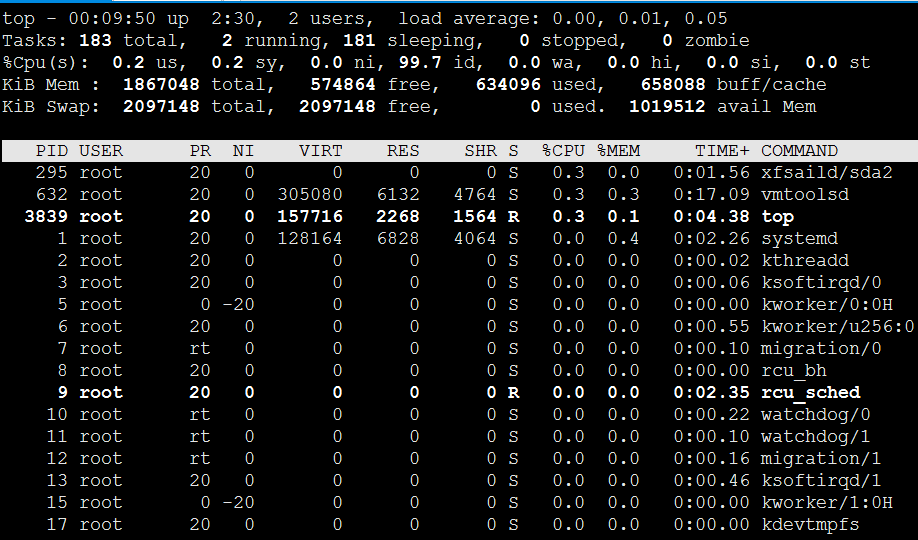The width and height of the screenshot is (918, 540).
Task: Click the COMMAND column header
Action: click(x=799, y=151)
